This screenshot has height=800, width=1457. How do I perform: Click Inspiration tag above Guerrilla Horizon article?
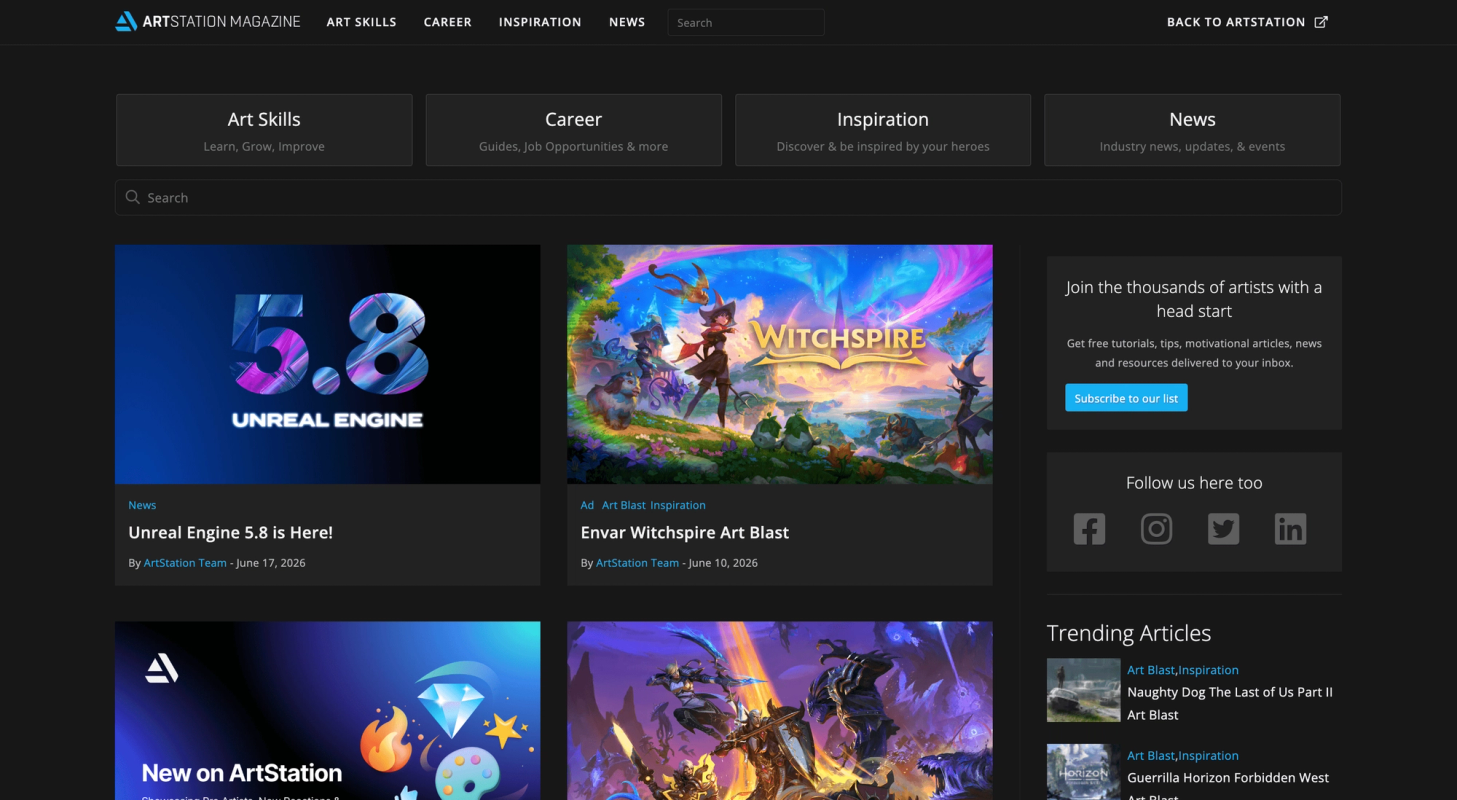1208,756
